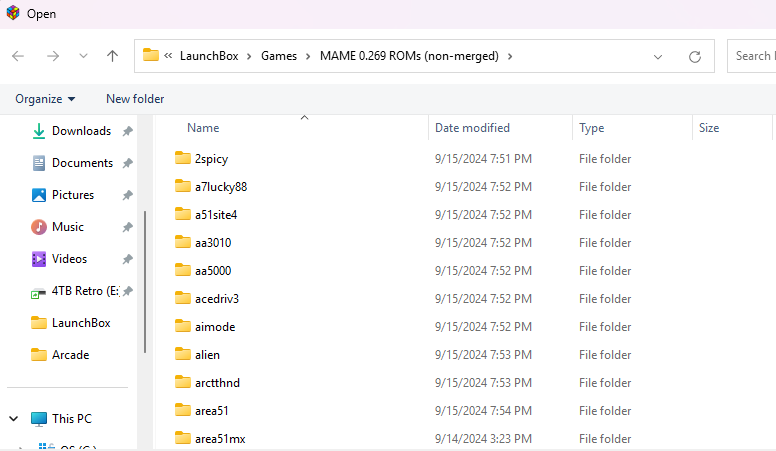
Task: Select the aa5000 folder
Action: (213, 271)
